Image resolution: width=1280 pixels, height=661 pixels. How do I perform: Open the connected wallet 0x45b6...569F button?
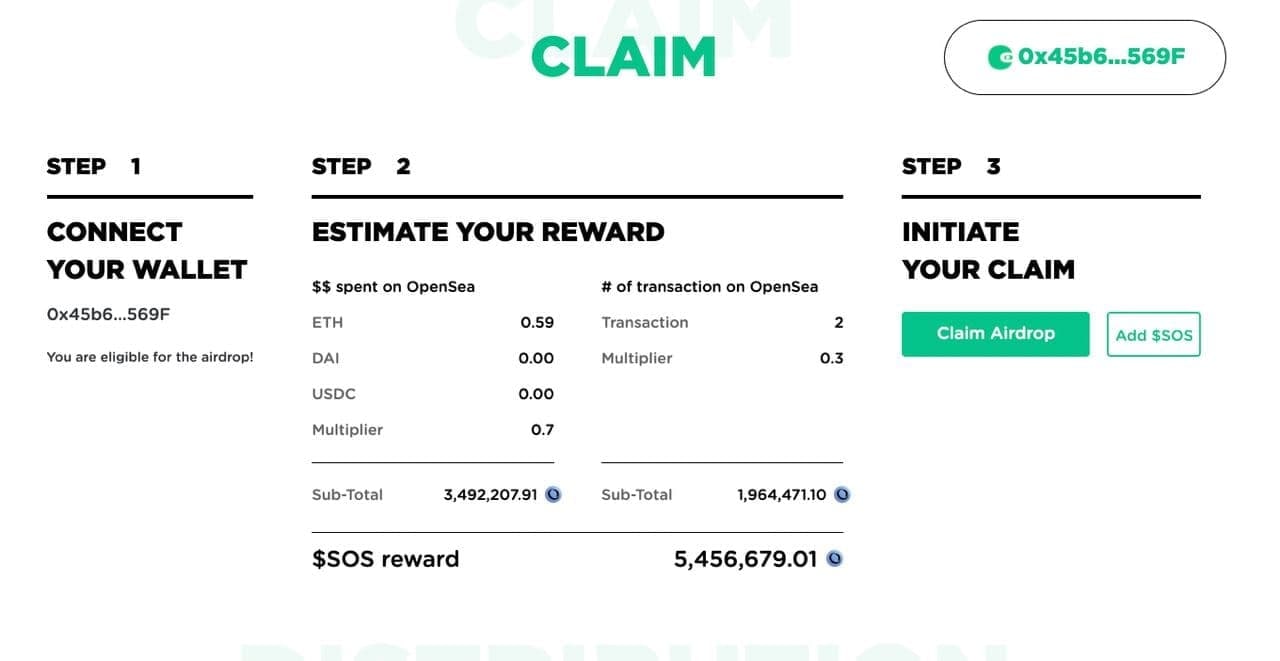pyautogui.click(x=1085, y=57)
